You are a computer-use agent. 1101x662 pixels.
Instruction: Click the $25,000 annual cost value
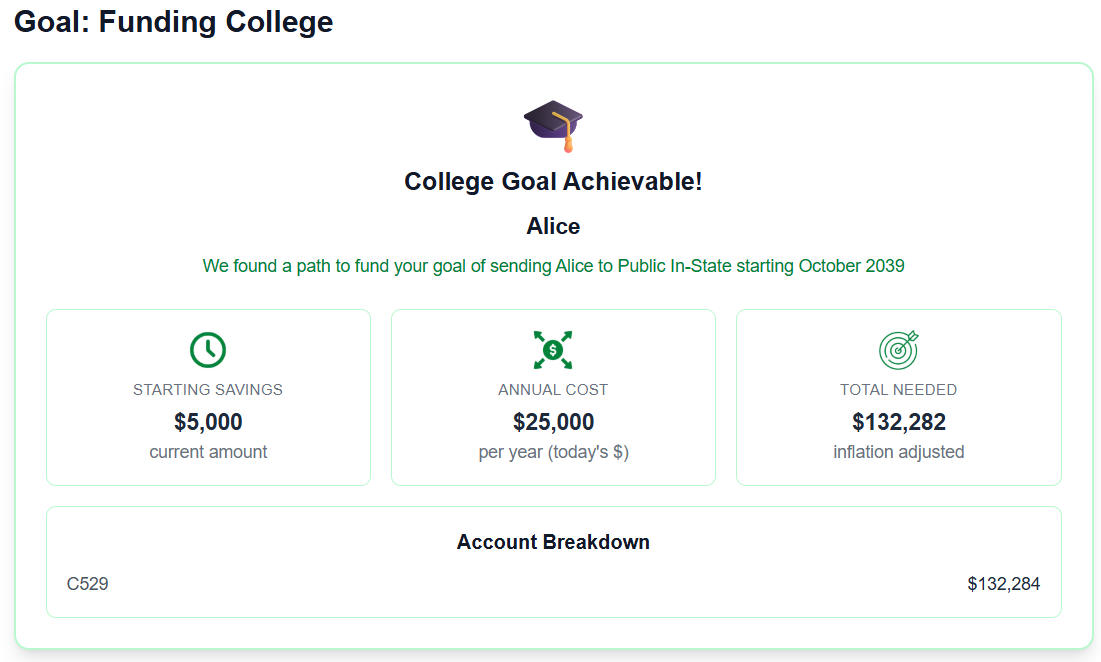(x=553, y=422)
